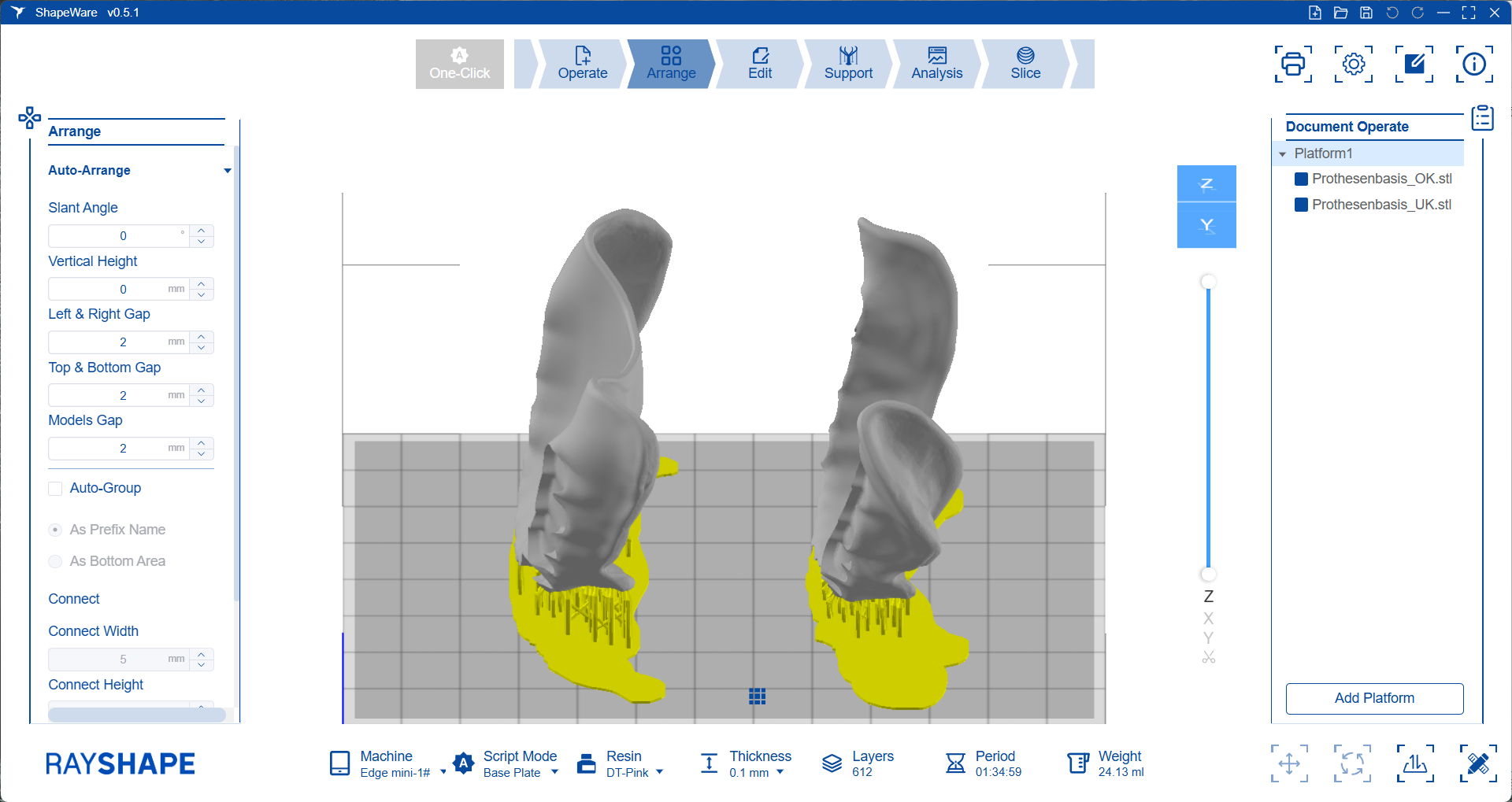
Task: Open the info icon top-right
Action: click(x=1474, y=64)
